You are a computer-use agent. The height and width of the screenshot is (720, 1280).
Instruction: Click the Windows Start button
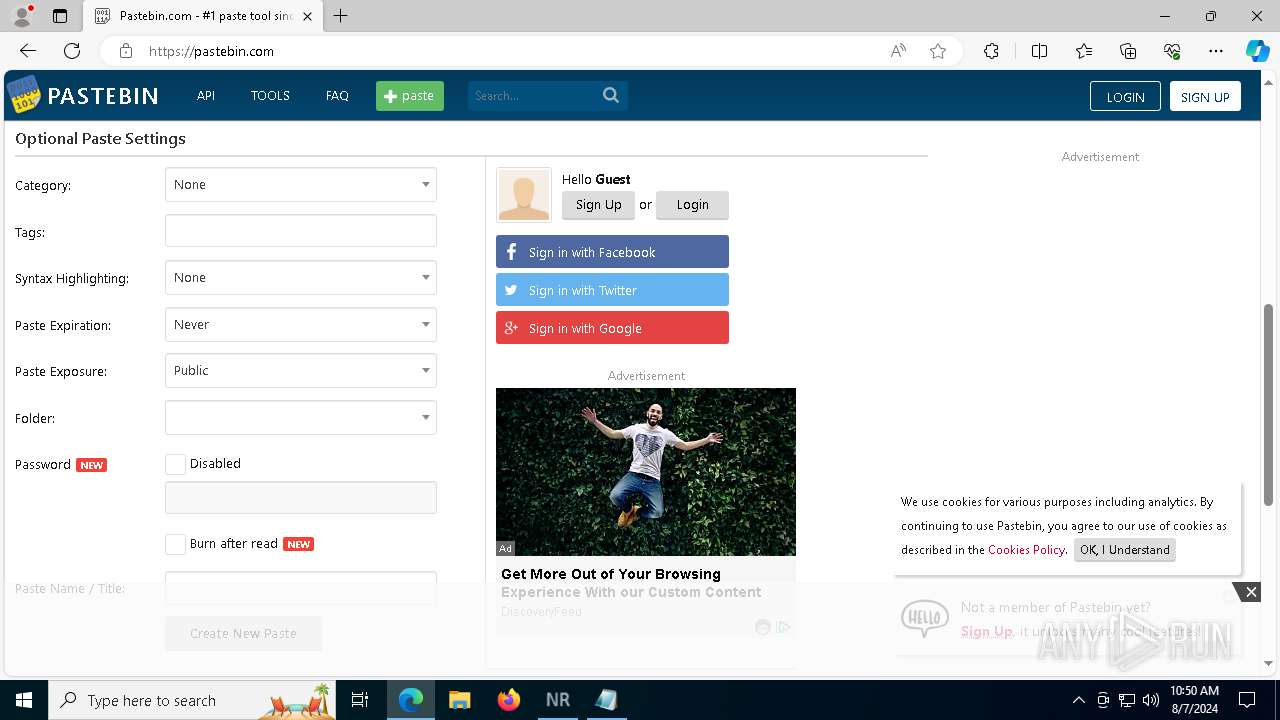24,700
